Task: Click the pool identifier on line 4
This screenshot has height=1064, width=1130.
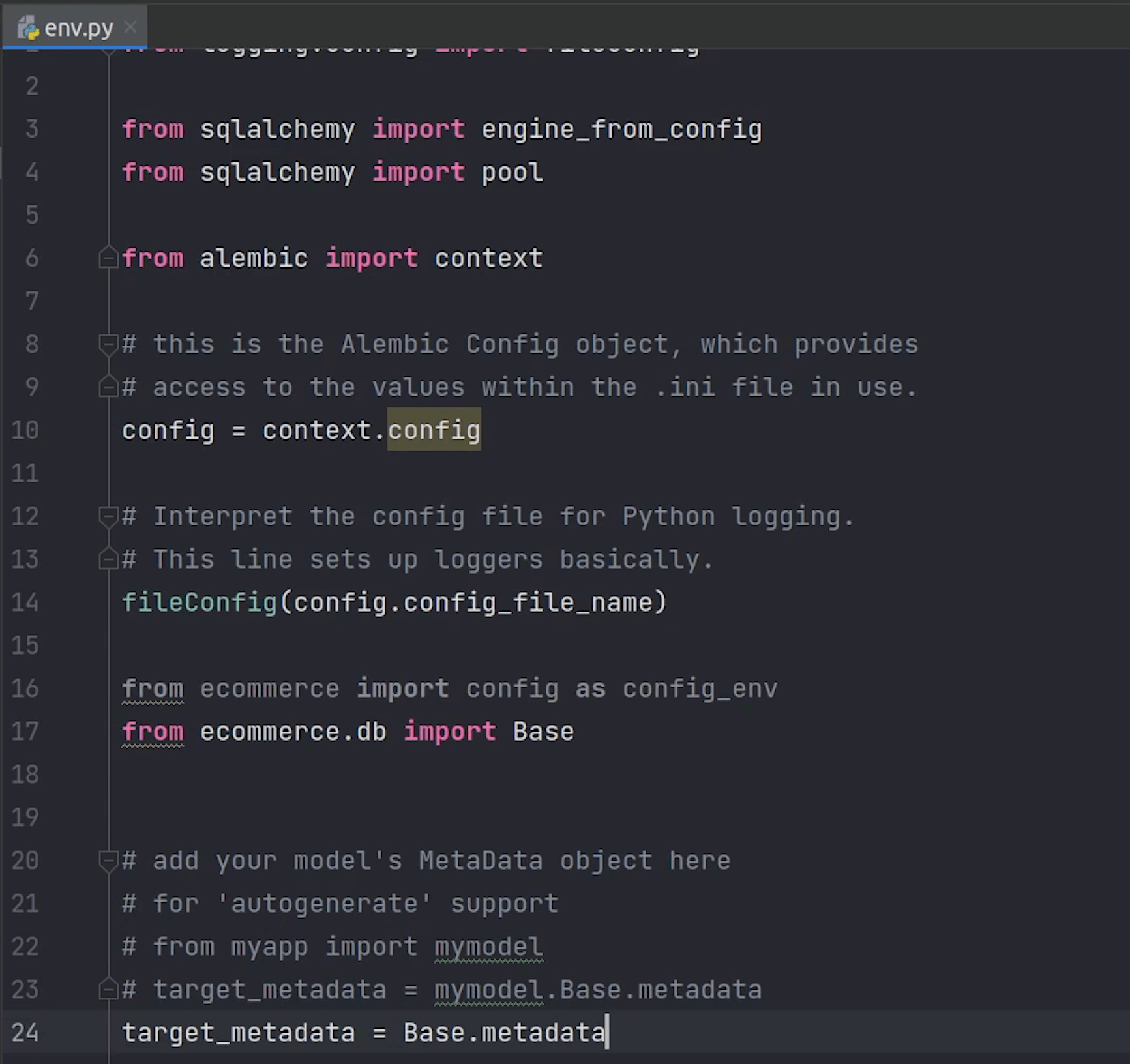Action: tap(512, 172)
